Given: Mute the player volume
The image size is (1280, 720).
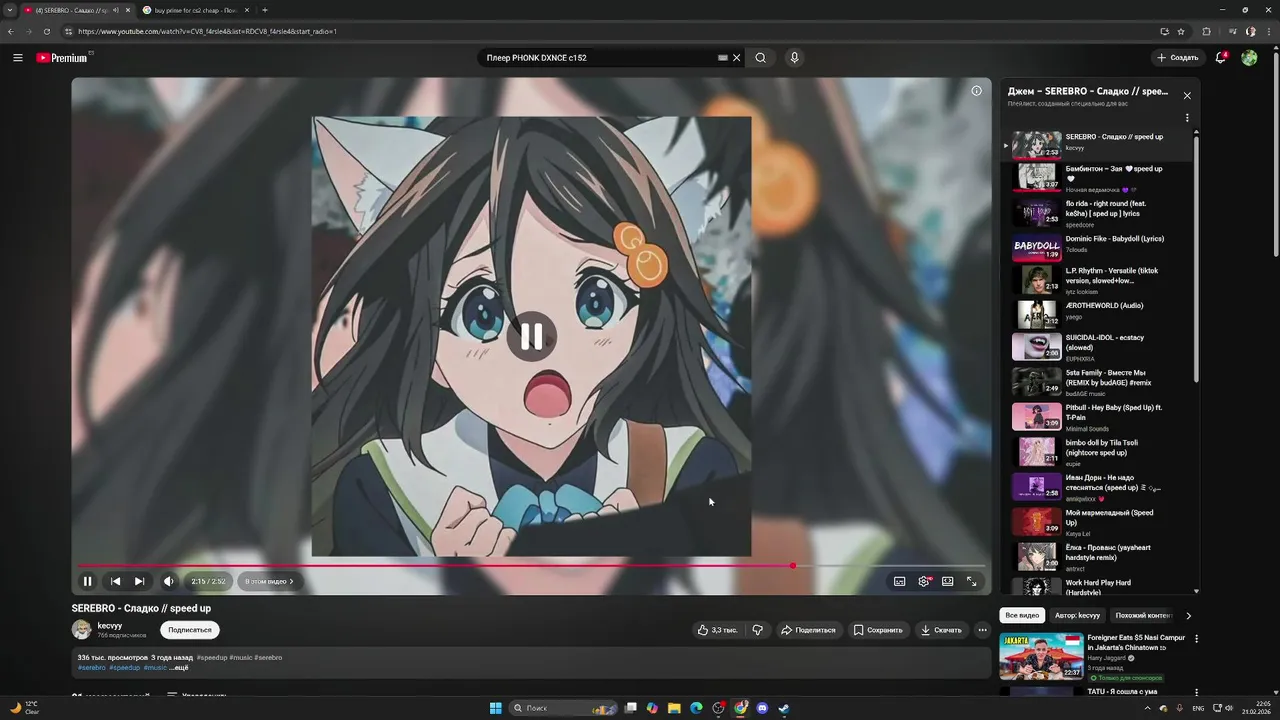Looking at the screenshot, I should coord(168,581).
